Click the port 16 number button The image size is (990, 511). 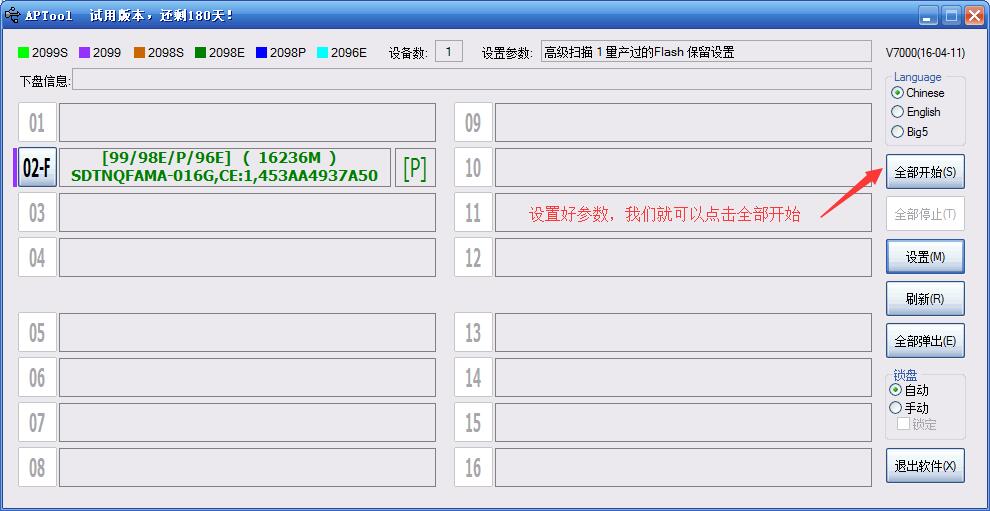tap(474, 467)
